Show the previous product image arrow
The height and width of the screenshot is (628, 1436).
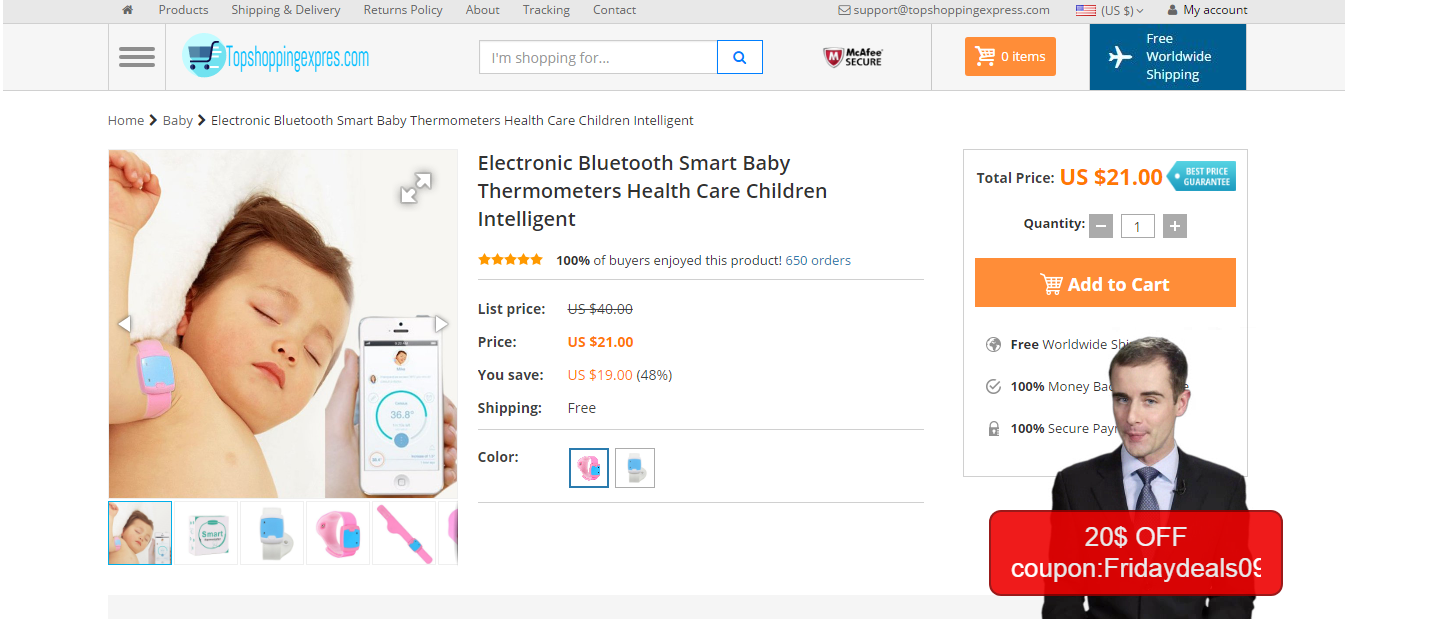125,324
